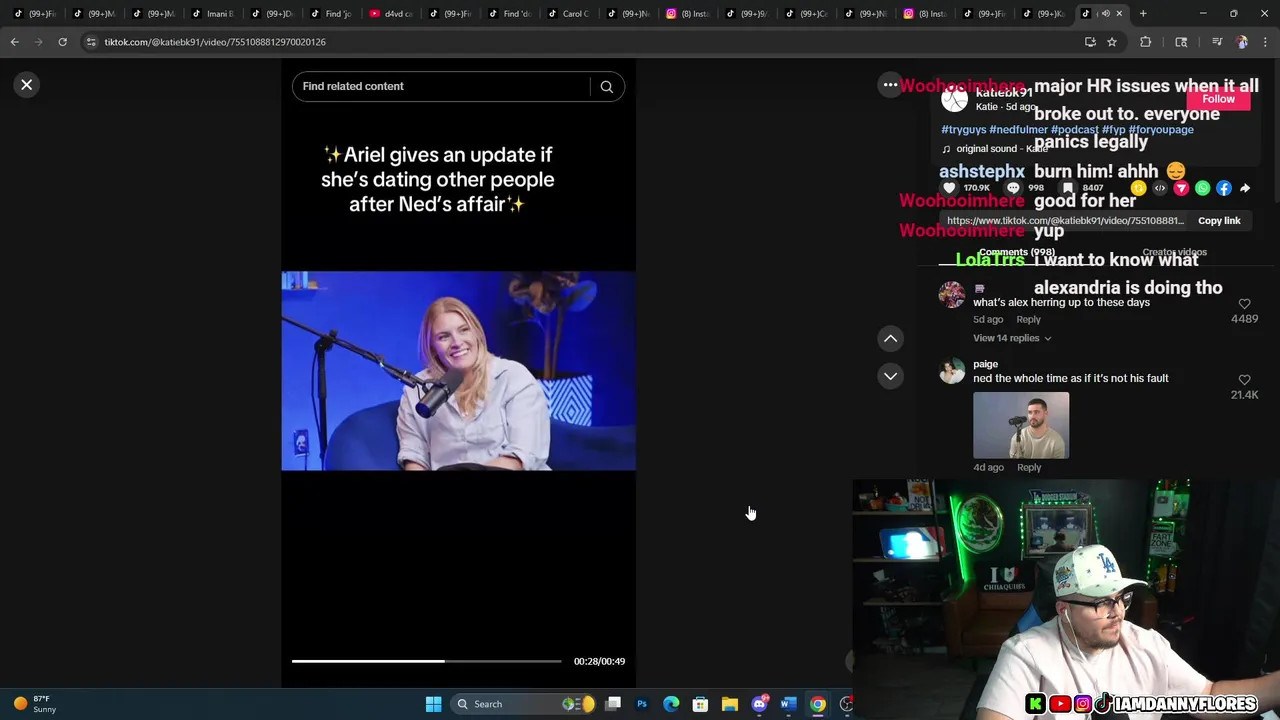This screenshot has height=720, width=1280.
Task: Open the browser extensions puzzle icon
Action: [1145, 42]
